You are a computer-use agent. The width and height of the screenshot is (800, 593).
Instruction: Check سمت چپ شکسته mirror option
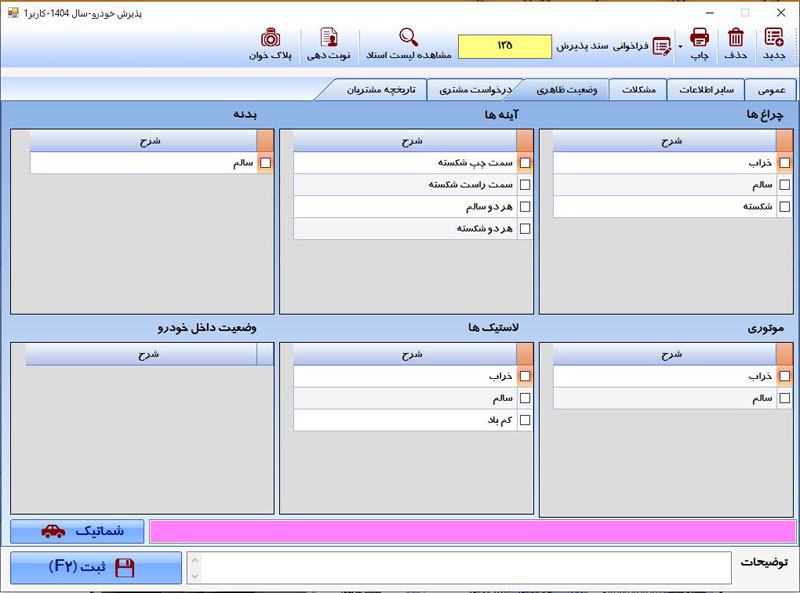tap(525, 163)
